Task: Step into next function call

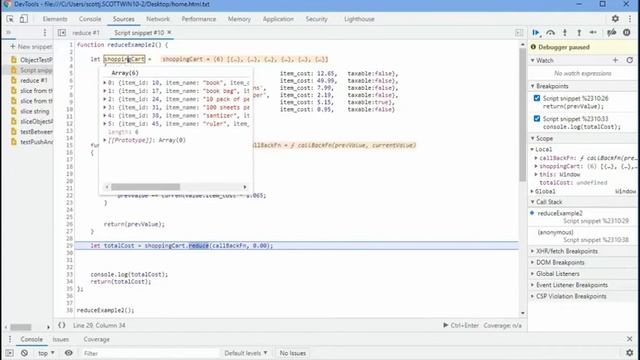Action: pos(565,33)
